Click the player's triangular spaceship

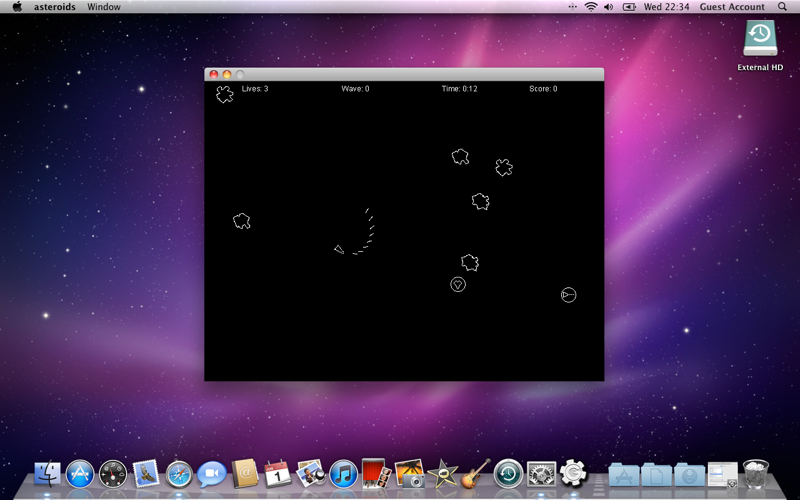pos(339,249)
